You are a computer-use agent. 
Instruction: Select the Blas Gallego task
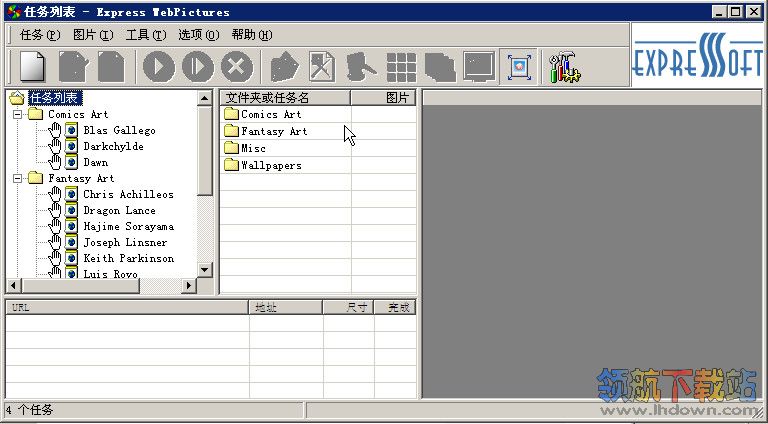[x=120, y=130]
